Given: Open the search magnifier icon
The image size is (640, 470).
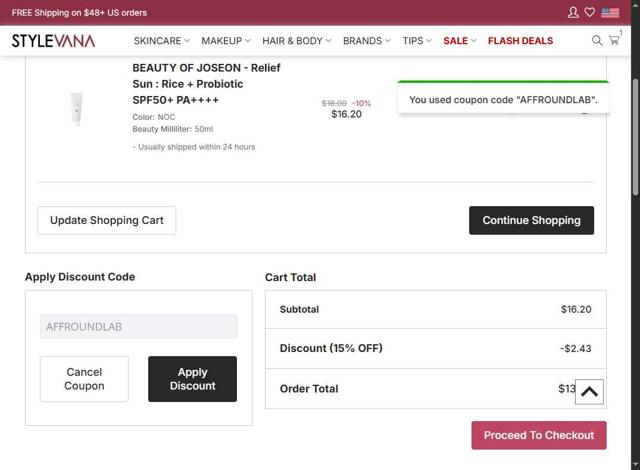Looking at the screenshot, I should [597, 41].
